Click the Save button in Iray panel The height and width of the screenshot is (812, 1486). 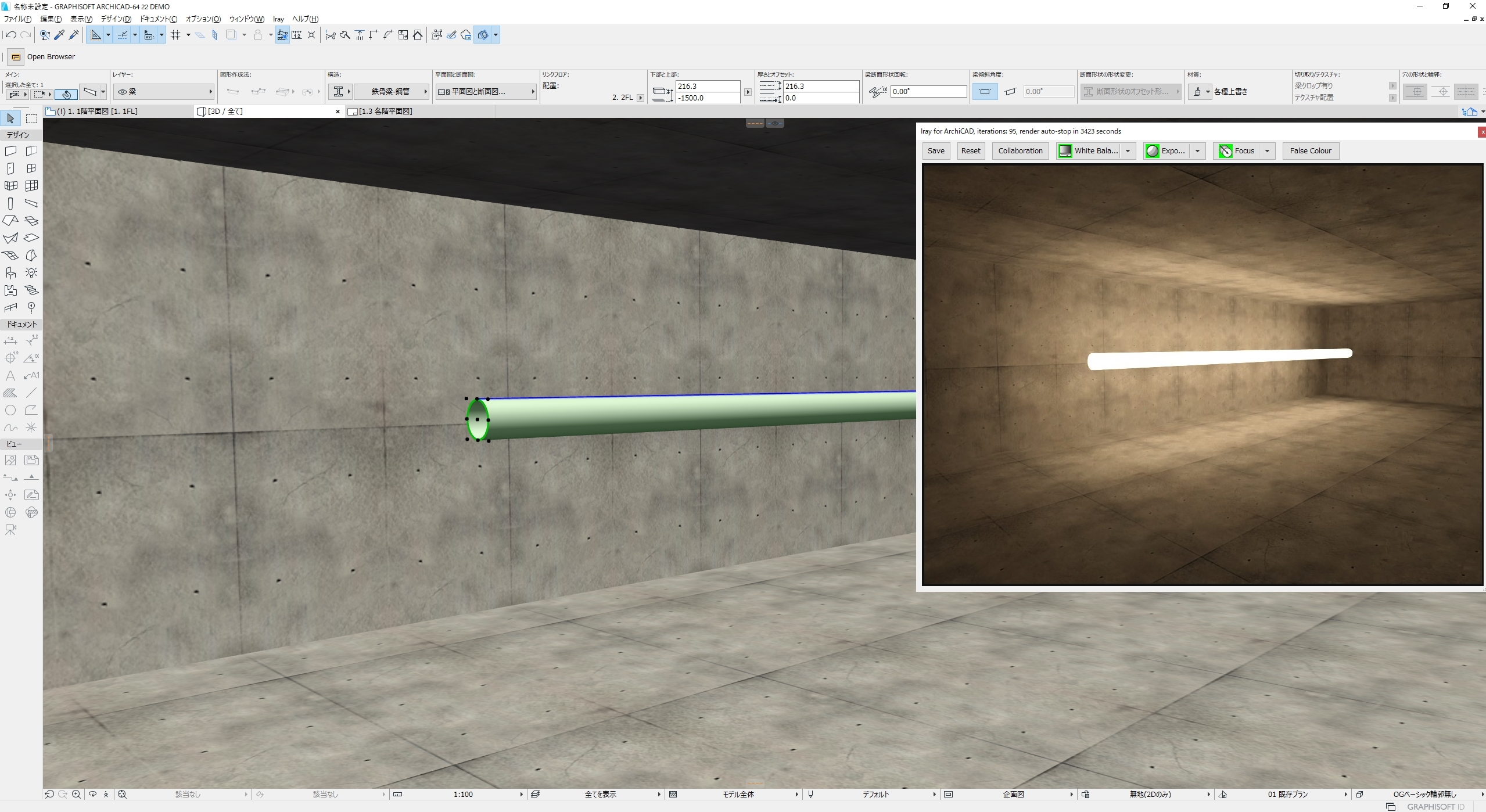(935, 151)
